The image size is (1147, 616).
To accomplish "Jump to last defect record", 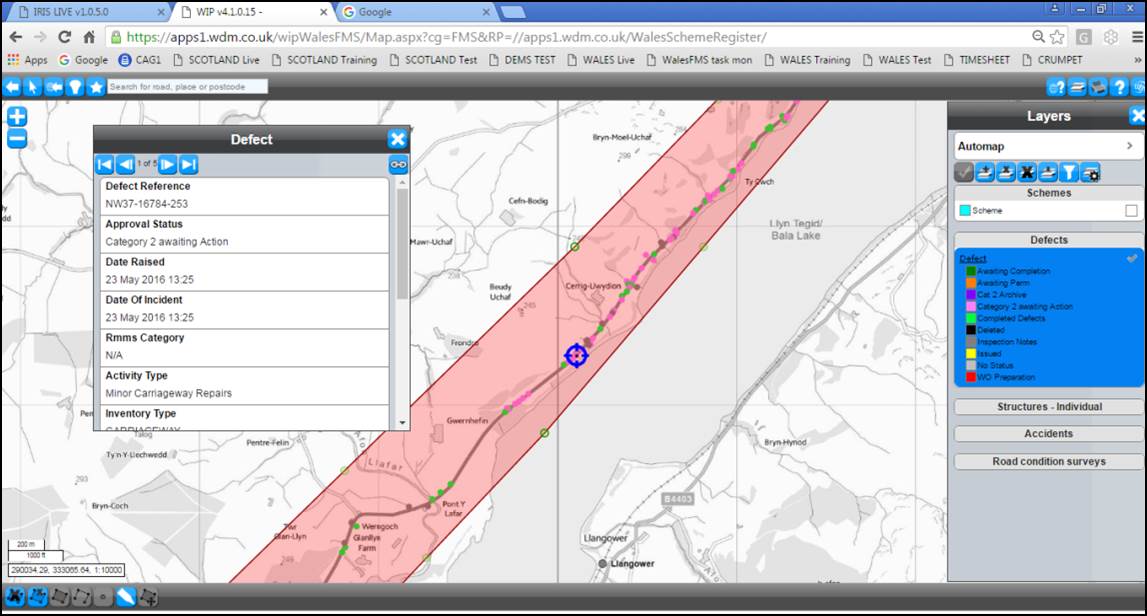I will pos(189,165).
